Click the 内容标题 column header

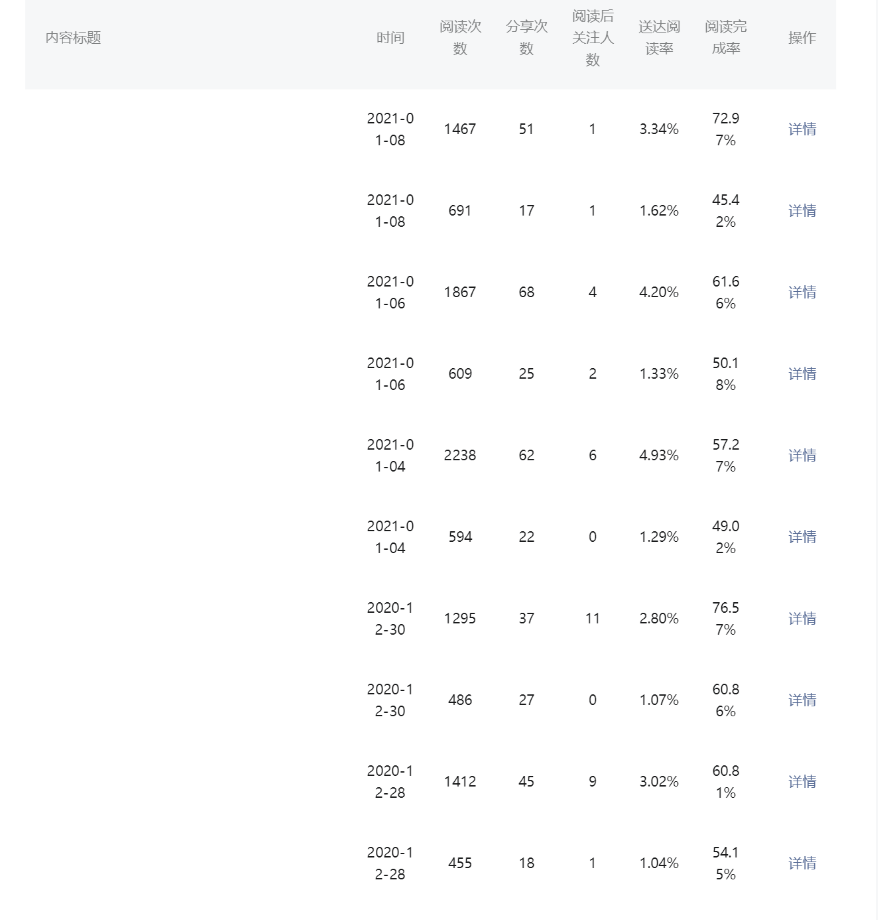[73, 38]
